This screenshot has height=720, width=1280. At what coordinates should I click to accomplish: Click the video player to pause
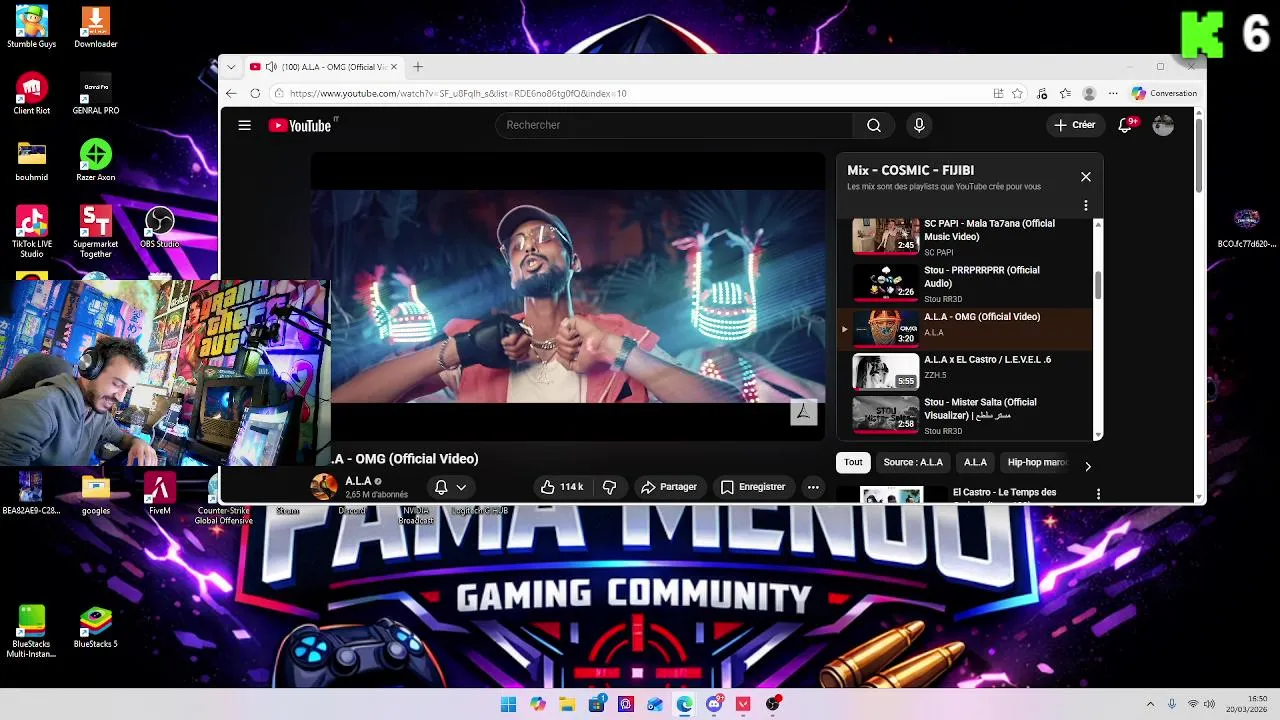click(568, 296)
